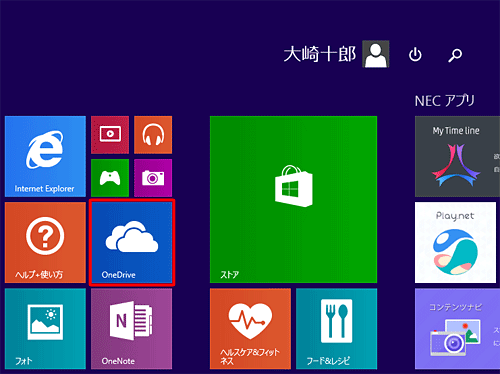This screenshot has width=500, height=374.
Task: Open the Music headphones tile
Action: coord(153,135)
